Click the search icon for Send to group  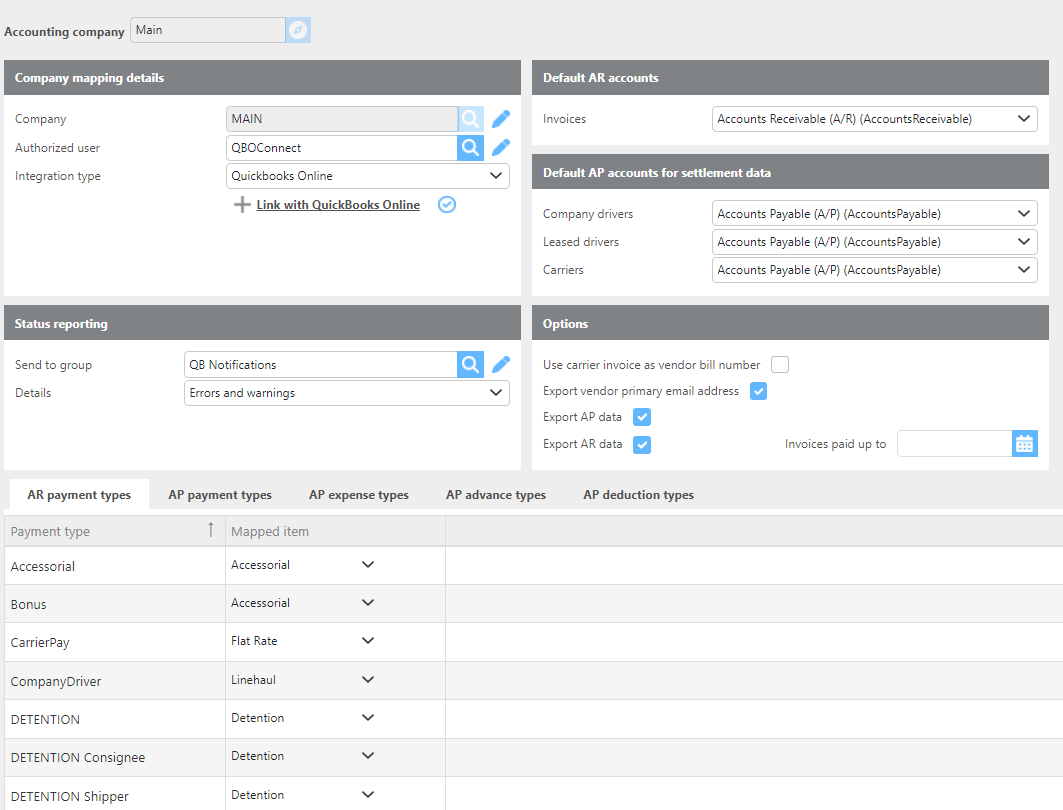[470, 365]
